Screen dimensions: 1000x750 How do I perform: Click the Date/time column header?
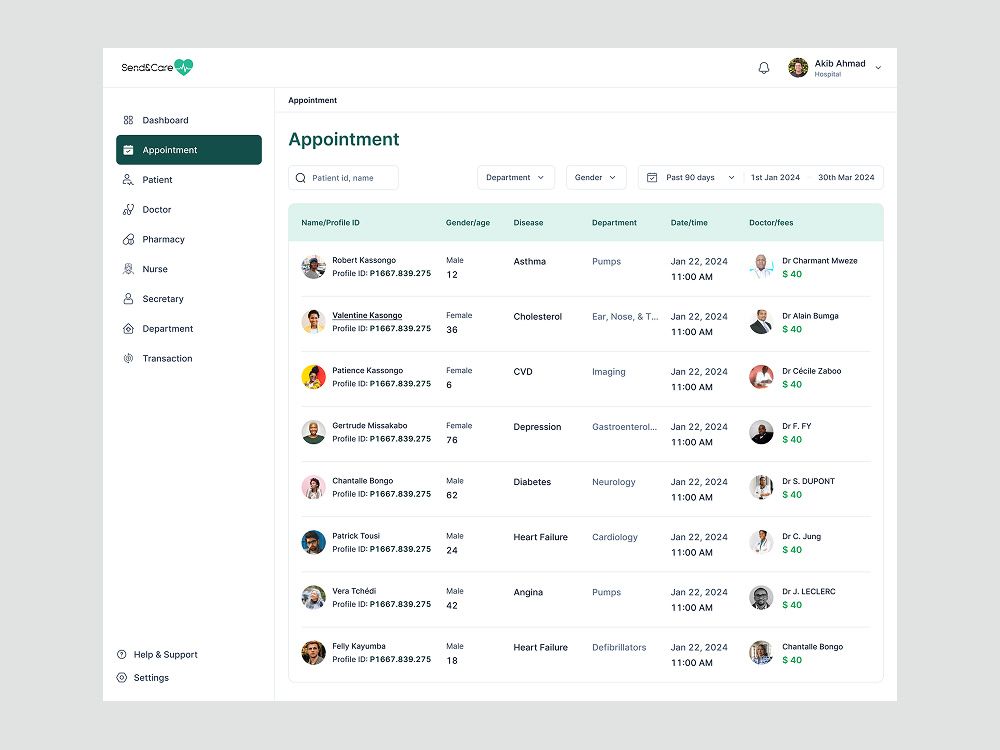[x=689, y=223]
